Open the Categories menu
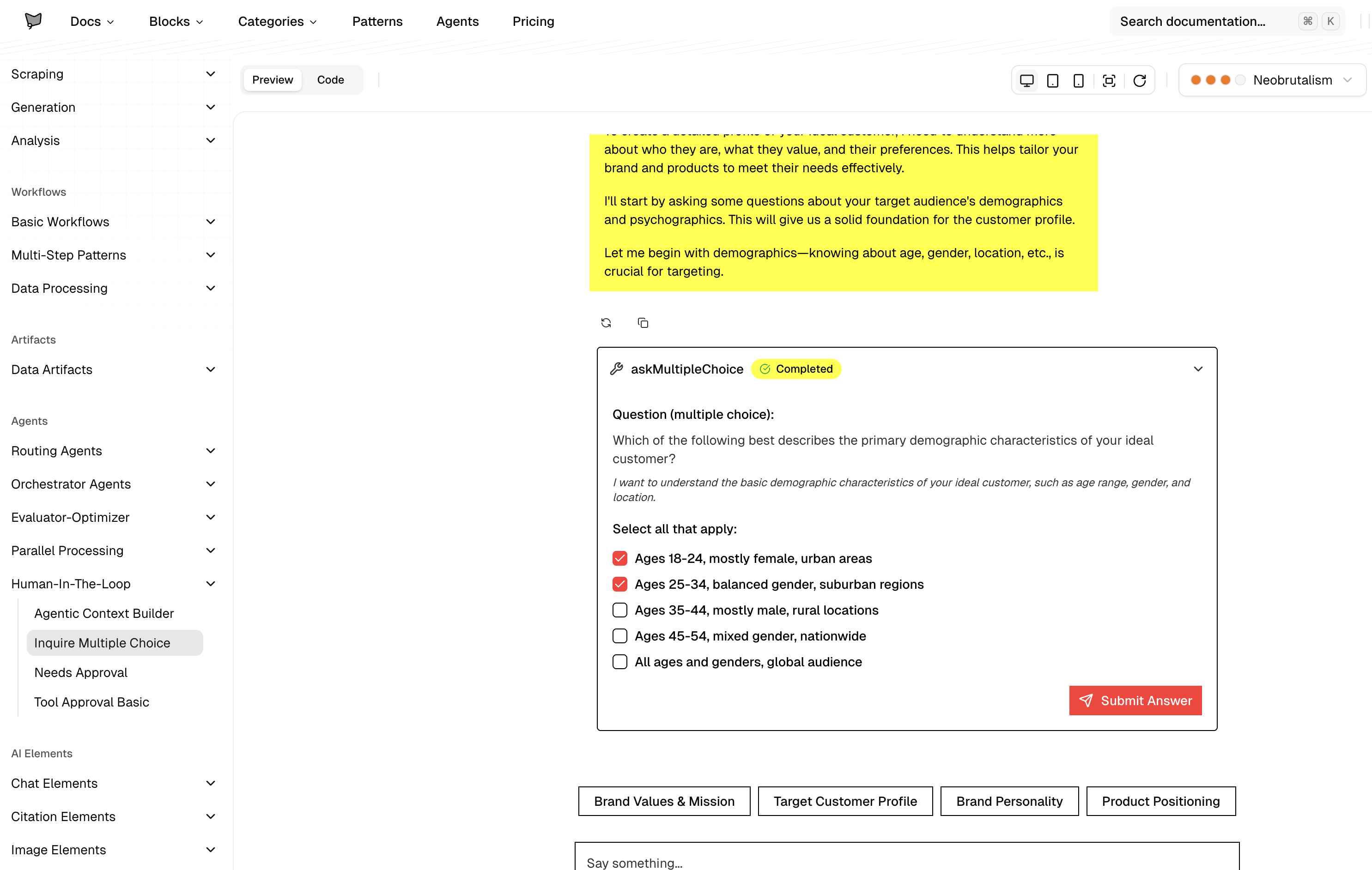The height and width of the screenshot is (870, 1372). click(x=278, y=21)
